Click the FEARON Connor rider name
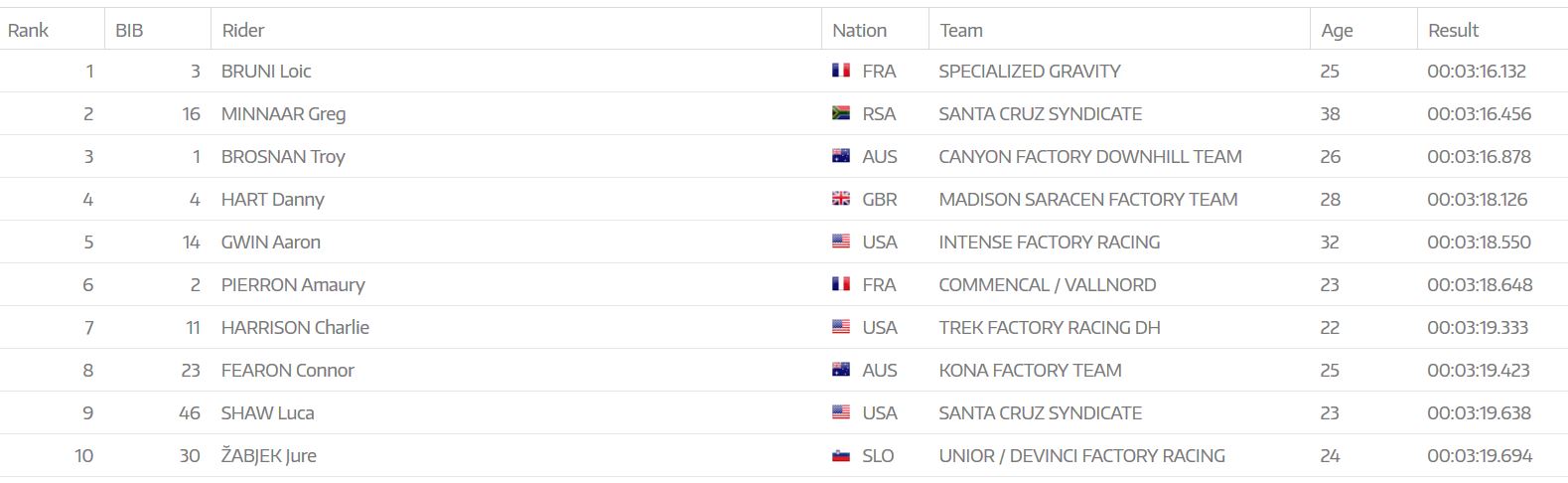 [287, 370]
